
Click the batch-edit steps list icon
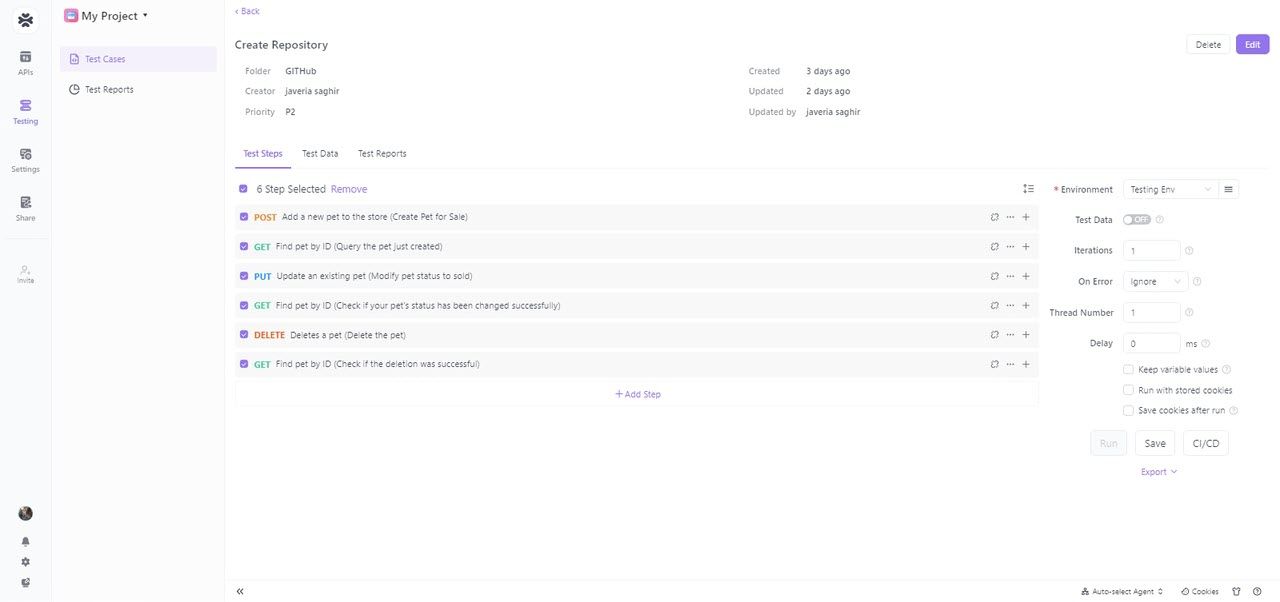click(x=1028, y=189)
